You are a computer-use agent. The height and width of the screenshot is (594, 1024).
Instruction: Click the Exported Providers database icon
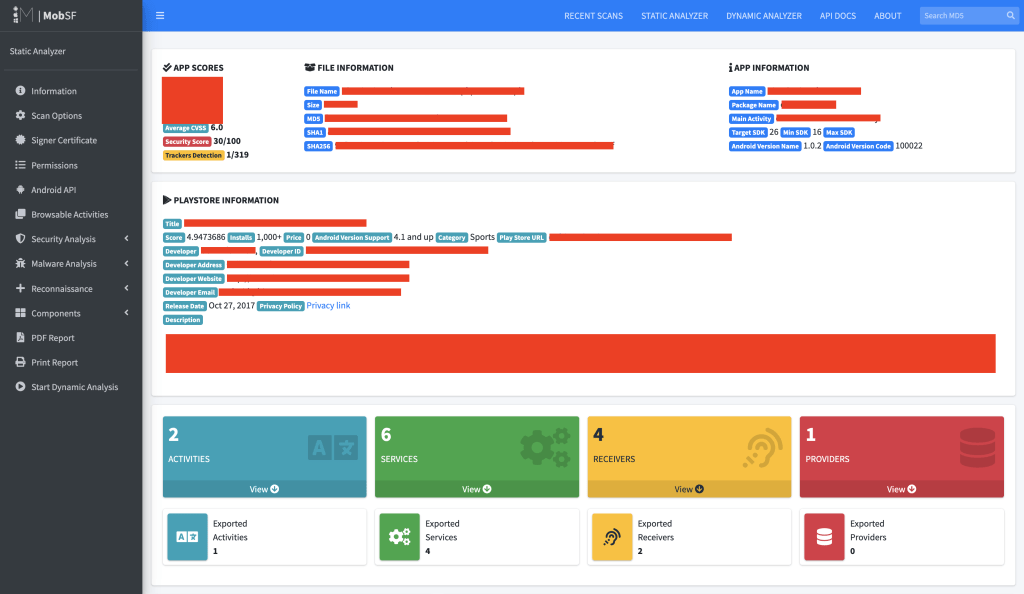(824, 537)
